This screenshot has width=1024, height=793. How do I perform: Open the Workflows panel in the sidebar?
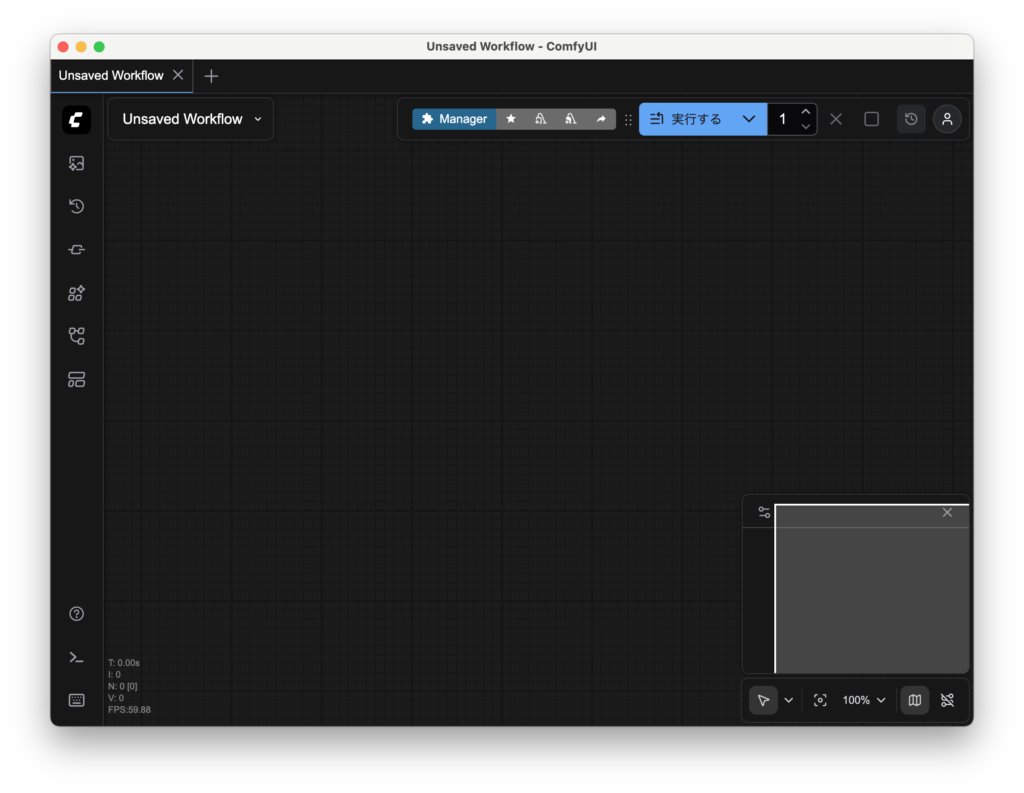point(76,336)
